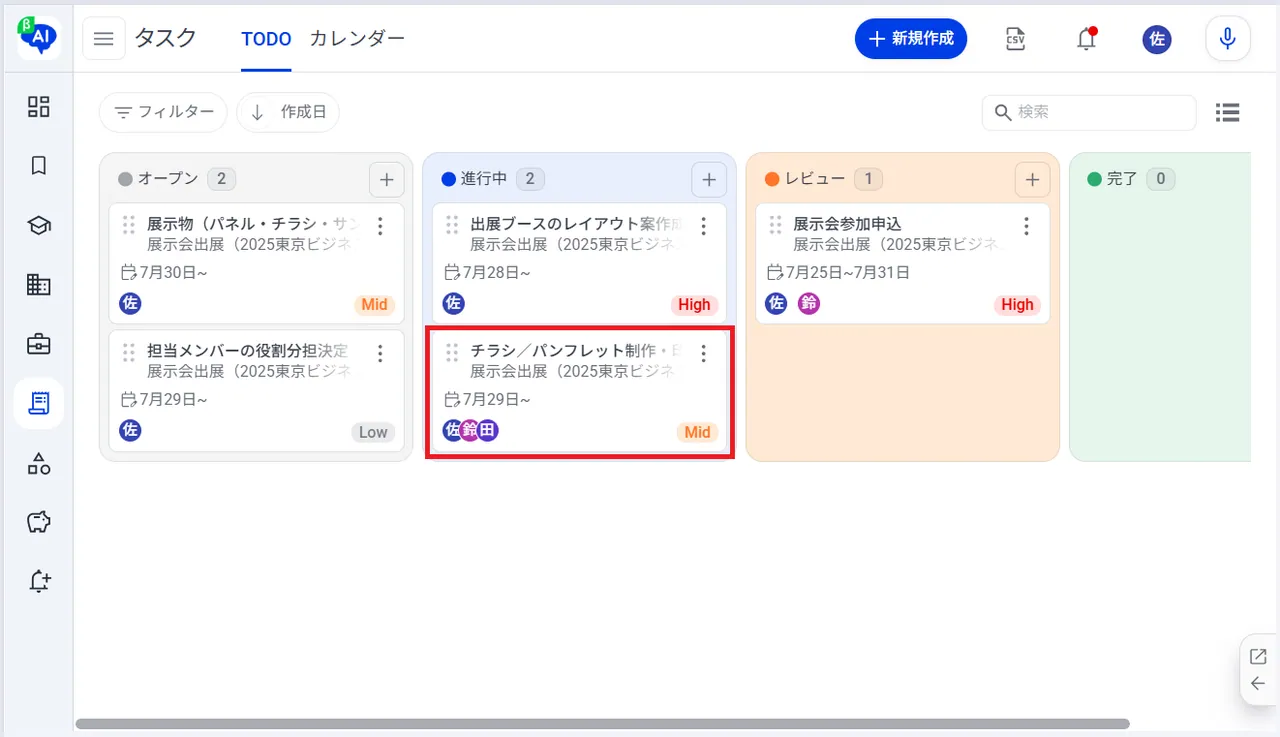Open the hamburger menu next to タスク
Viewport: 1280px width, 737px height.
pyautogui.click(x=104, y=39)
